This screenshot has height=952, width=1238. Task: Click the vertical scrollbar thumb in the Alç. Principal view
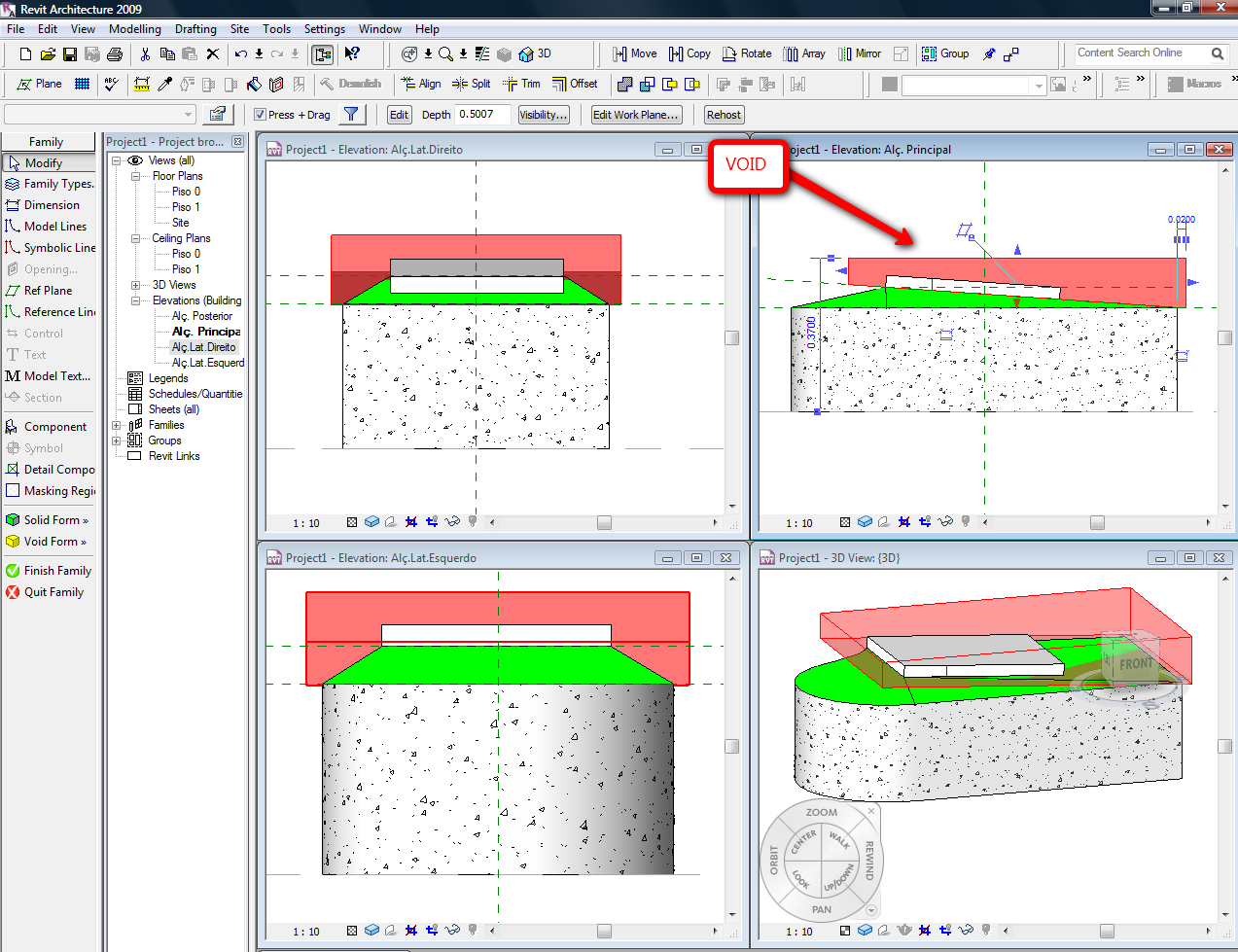click(1225, 338)
